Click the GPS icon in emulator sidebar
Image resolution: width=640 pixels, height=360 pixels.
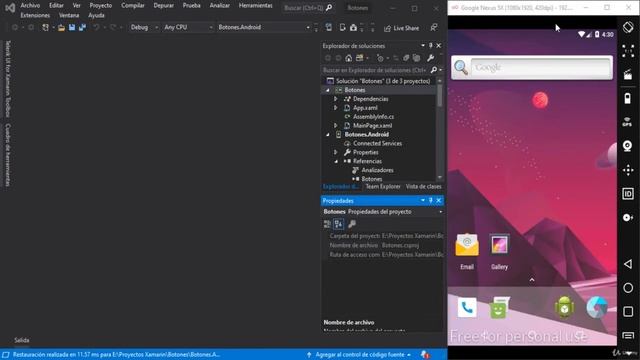[x=628, y=122]
